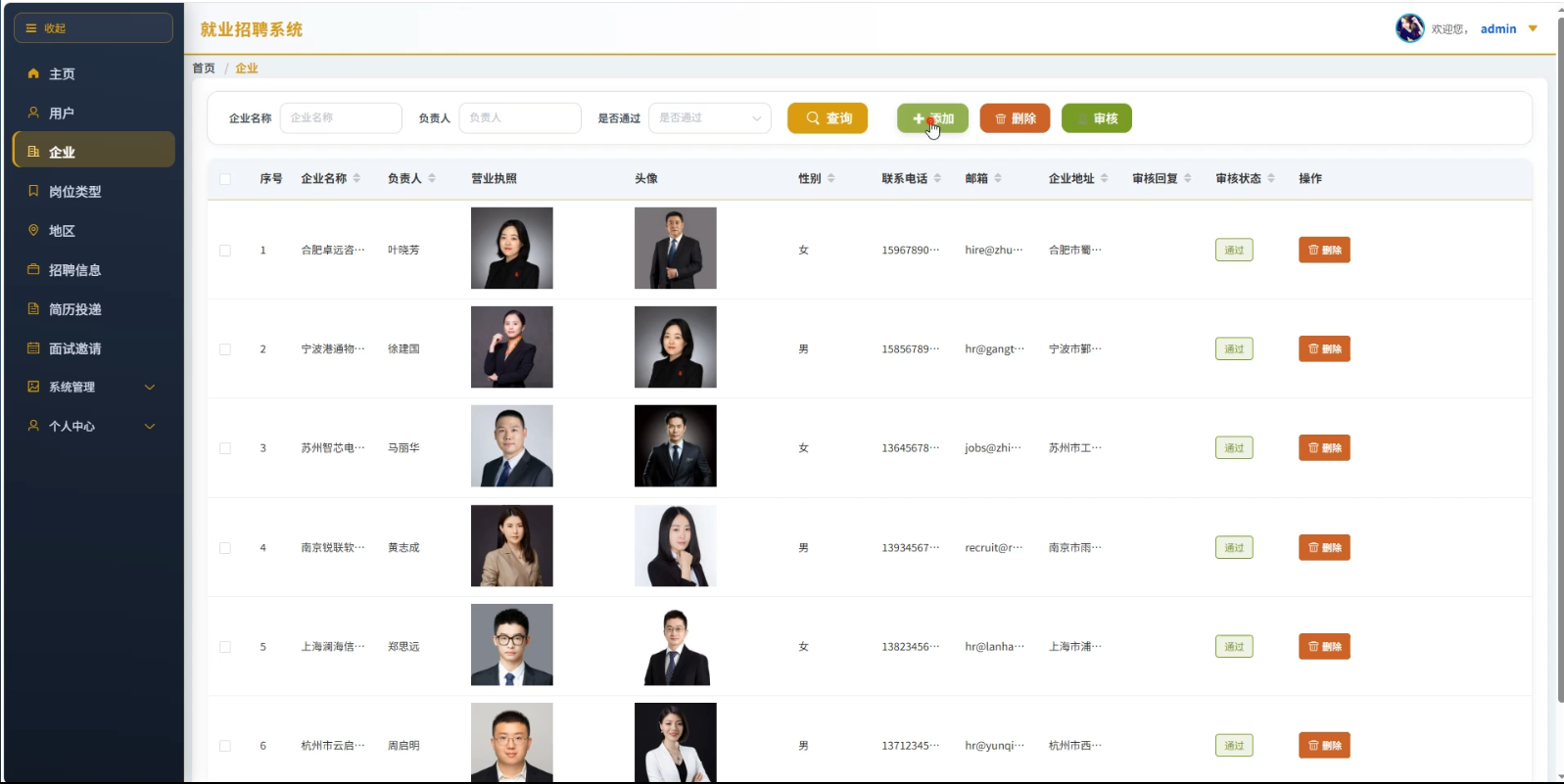Screen dimensions: 1564x784
Task: Collapse the sidebar with 收起 button
Action: click(x=93, y=28)
